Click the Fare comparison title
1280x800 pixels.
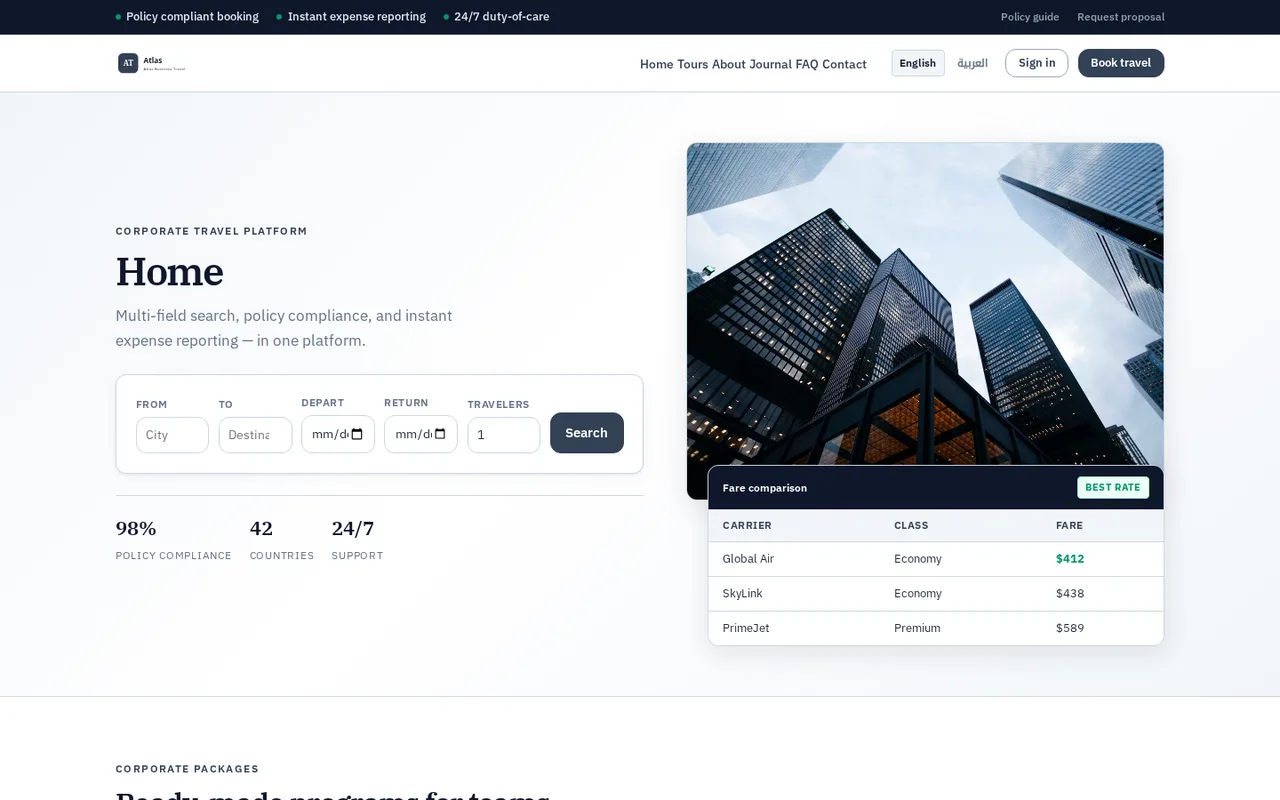pyautogui.click(x=765, y=488)
